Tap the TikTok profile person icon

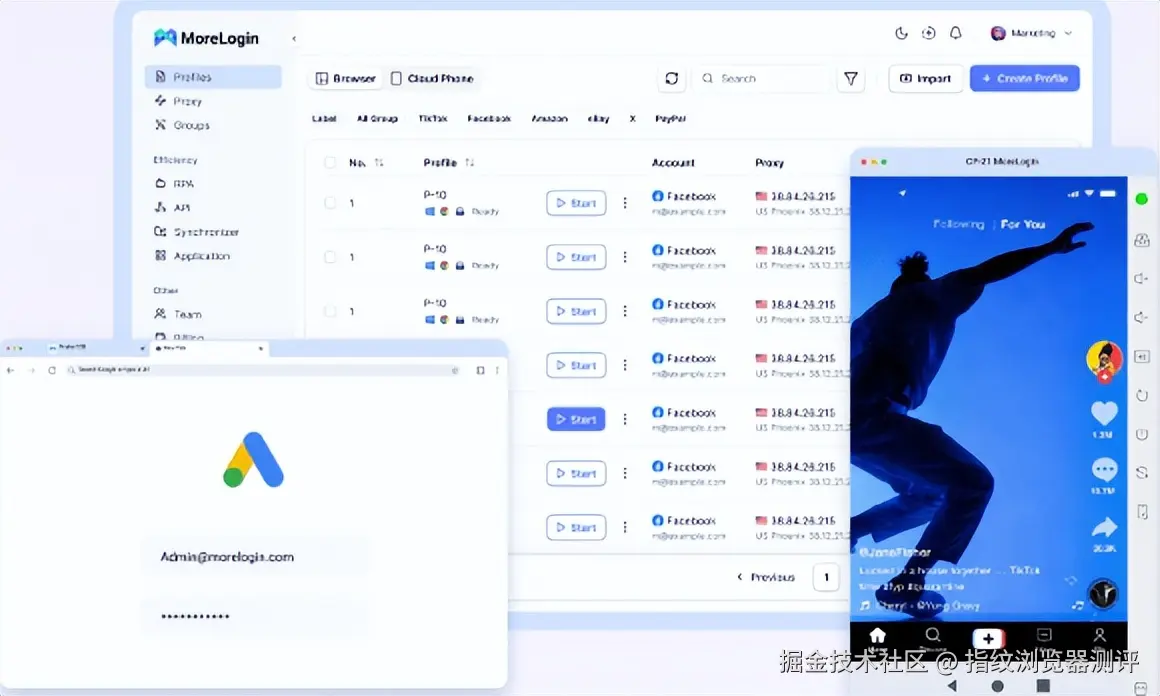tap(1099, 635)
